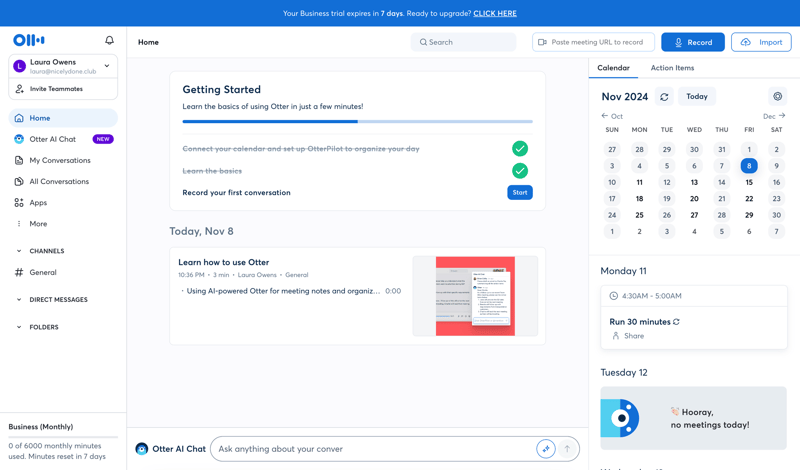Select November 15 on calendar
The height and width of the screenshot is (470, 800).
coord(749,182)
